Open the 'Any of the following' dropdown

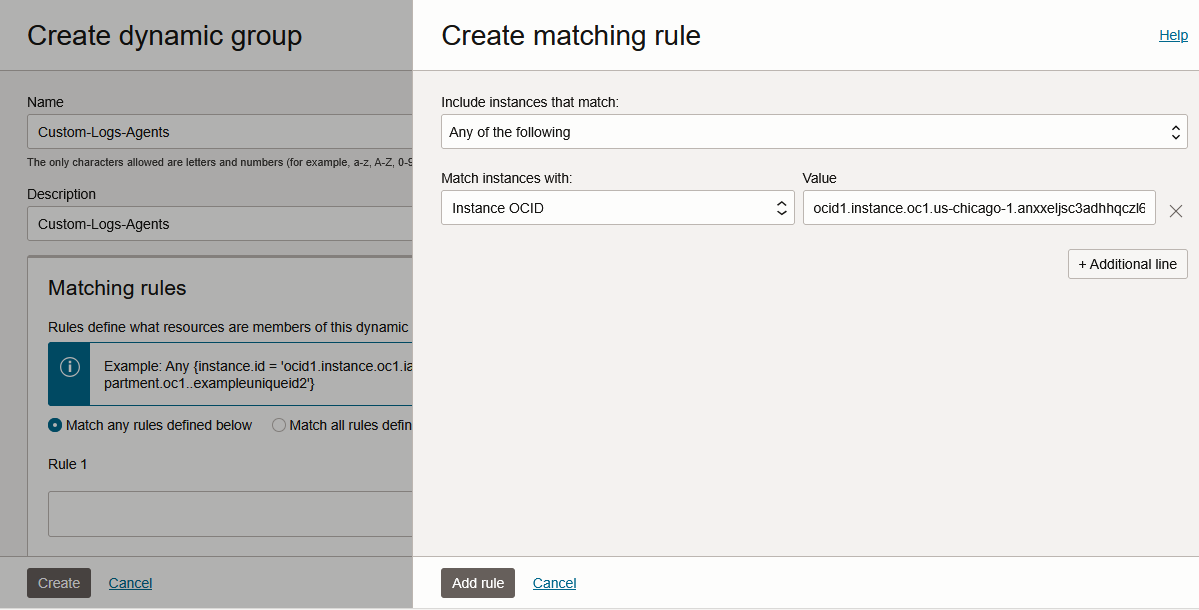pyautogui.click(x=813, y=132)
